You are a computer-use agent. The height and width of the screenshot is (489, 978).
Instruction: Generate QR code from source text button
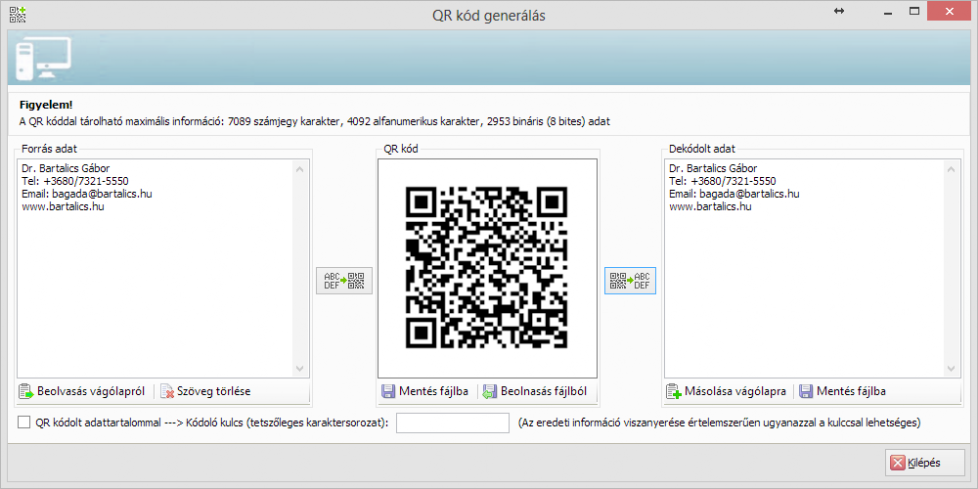tap(344, 281)
